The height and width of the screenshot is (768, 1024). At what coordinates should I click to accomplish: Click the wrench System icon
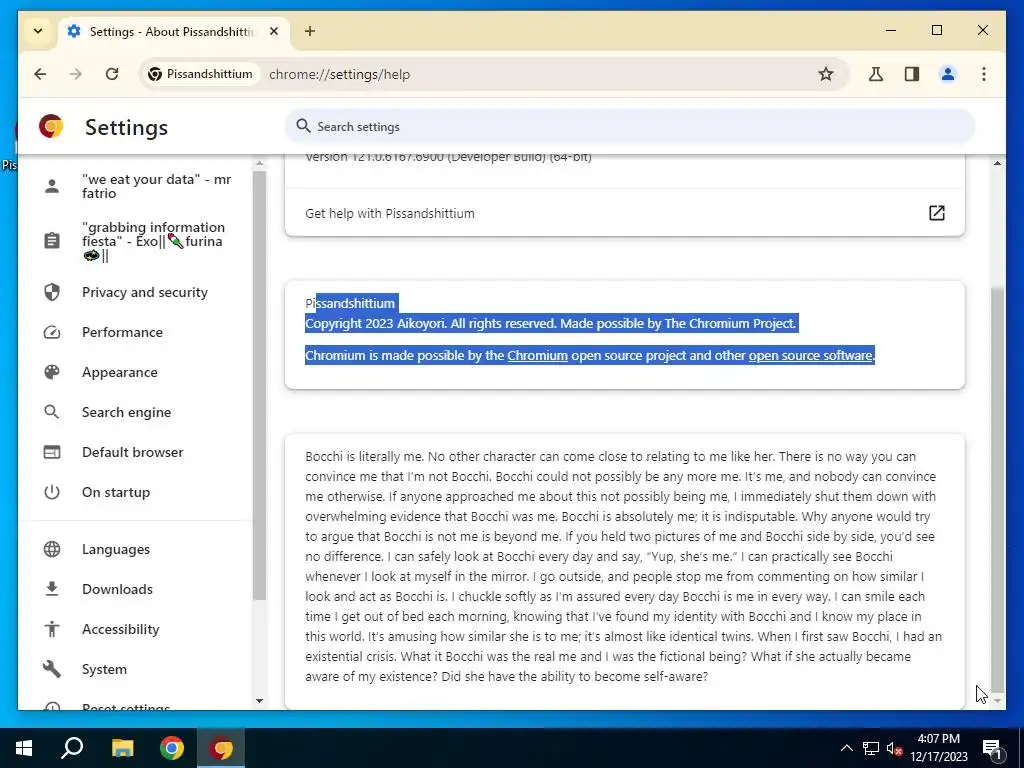[x=52, y=669]
